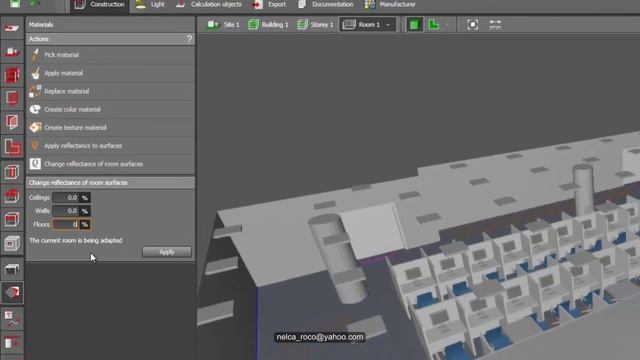
Task: Open the red cube outline sidebar icon
Action: pos(12,220)
